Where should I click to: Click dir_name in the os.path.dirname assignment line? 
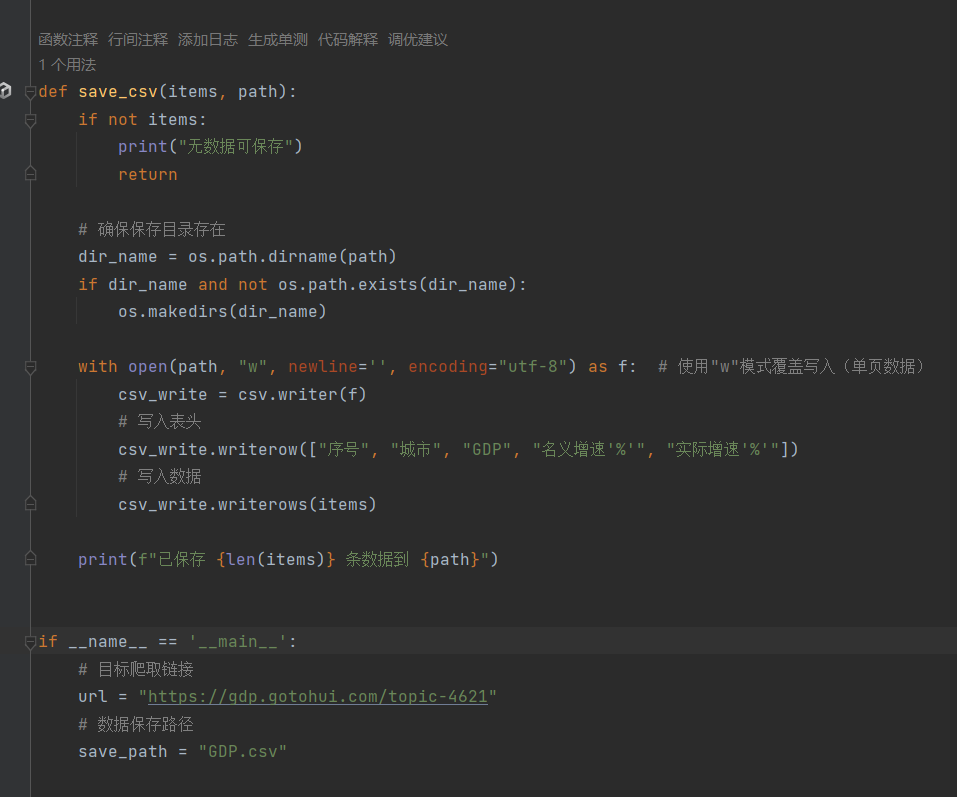117,257
